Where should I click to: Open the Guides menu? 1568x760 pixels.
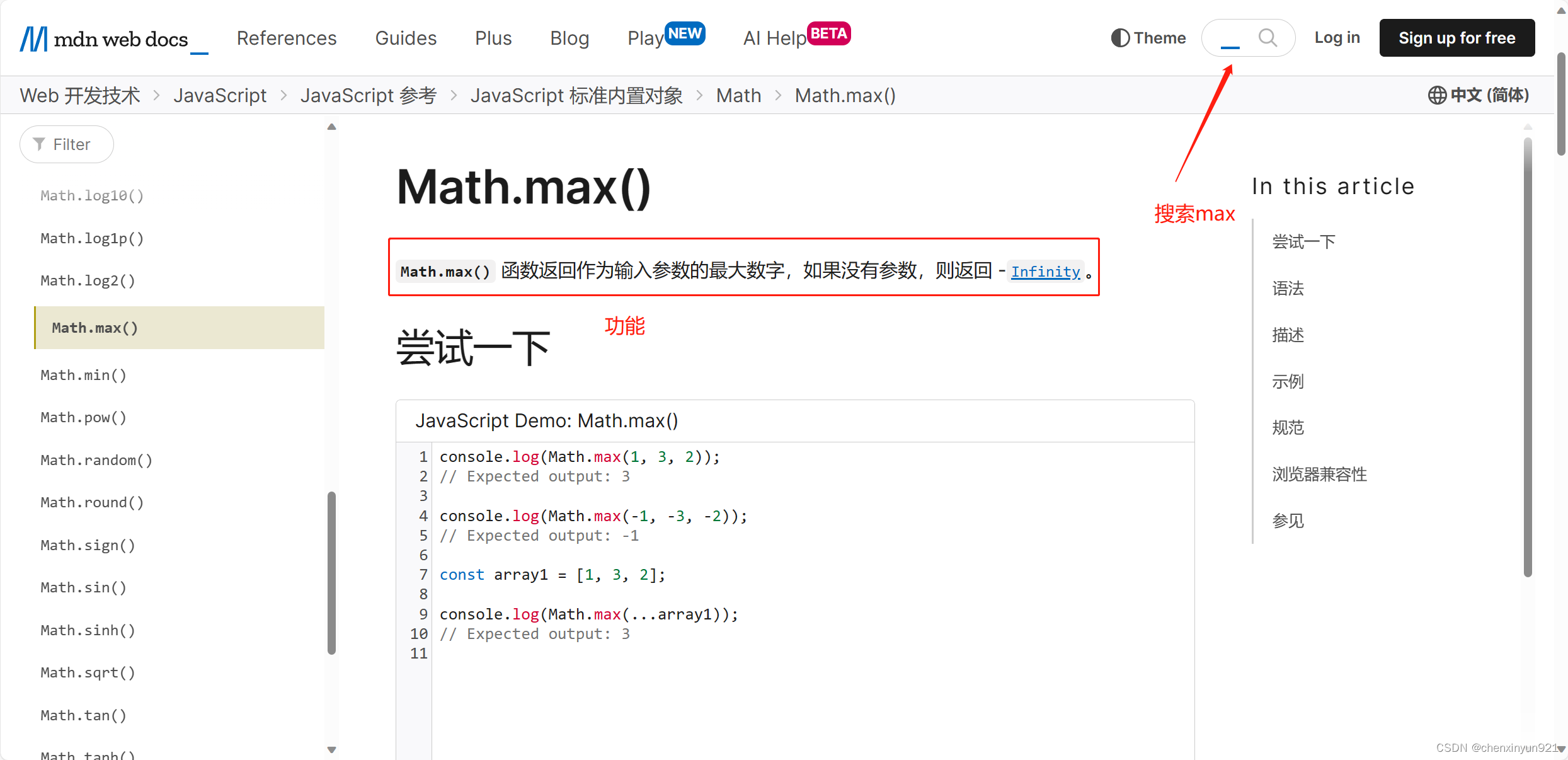pyautogui.click(x=406, y=38)
